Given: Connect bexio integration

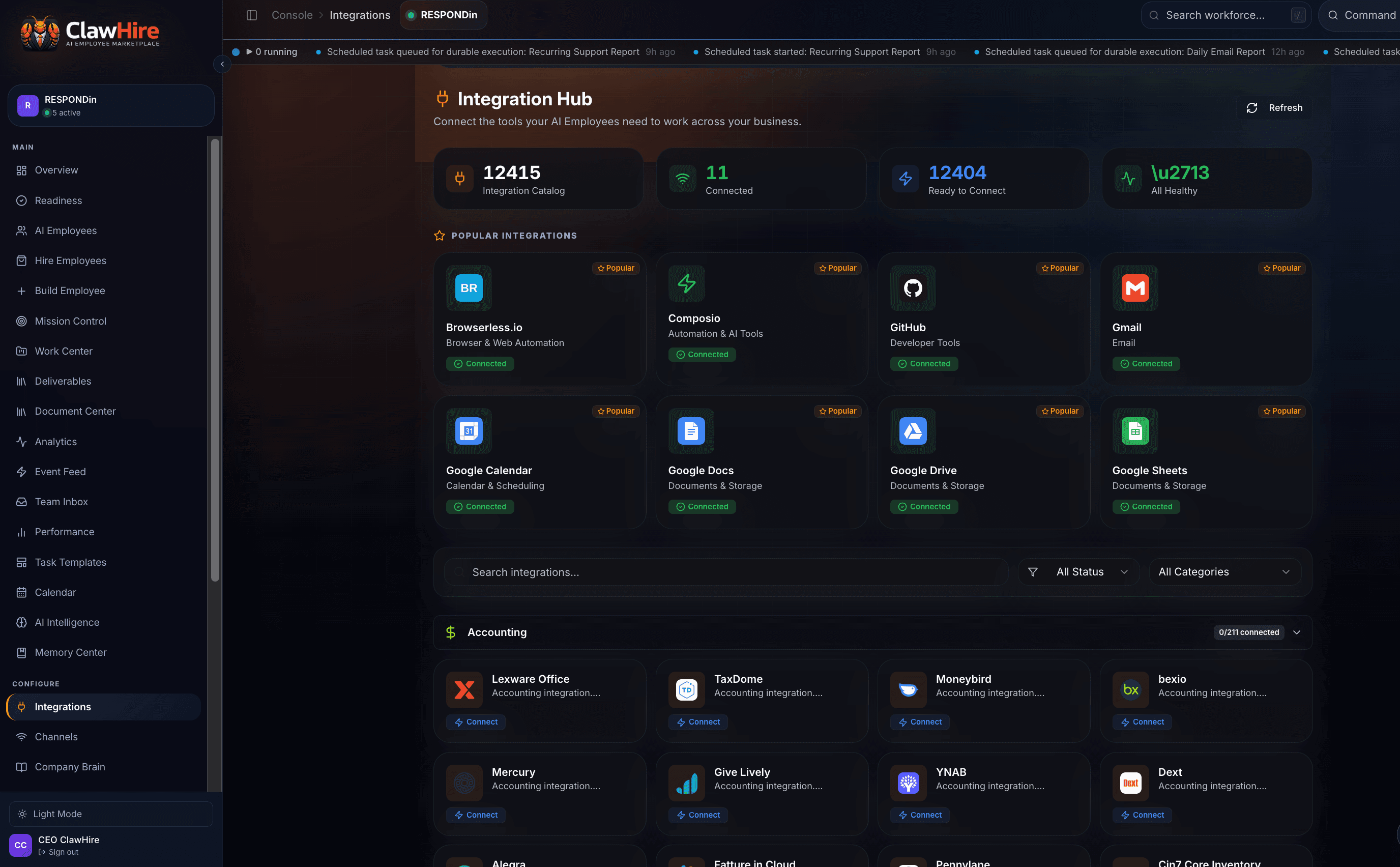Looking at the screenshot, I should coord(1142,722).
